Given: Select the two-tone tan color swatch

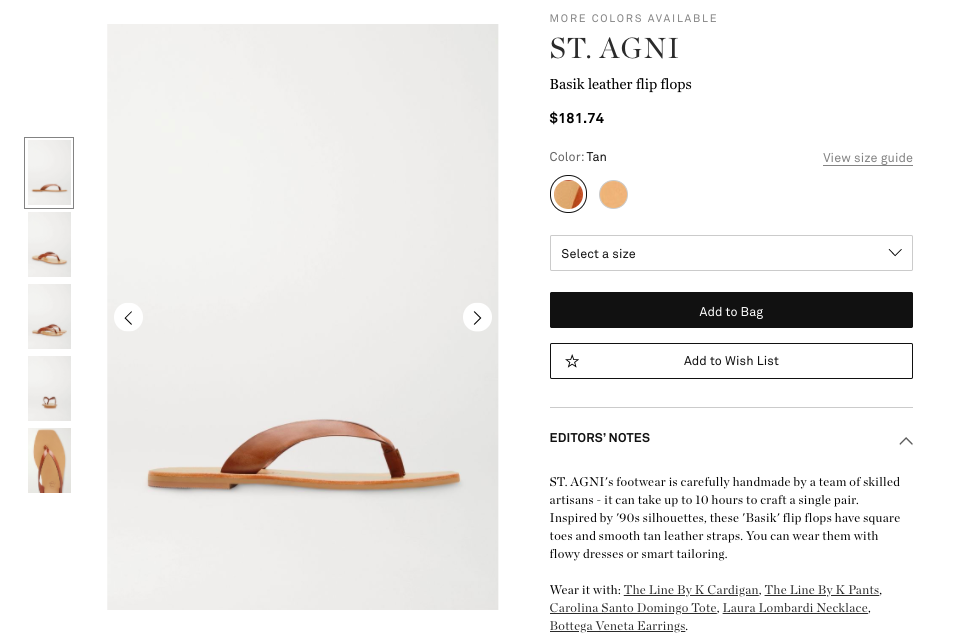Looking at the screenshot, I should click(x=568, y=194).
